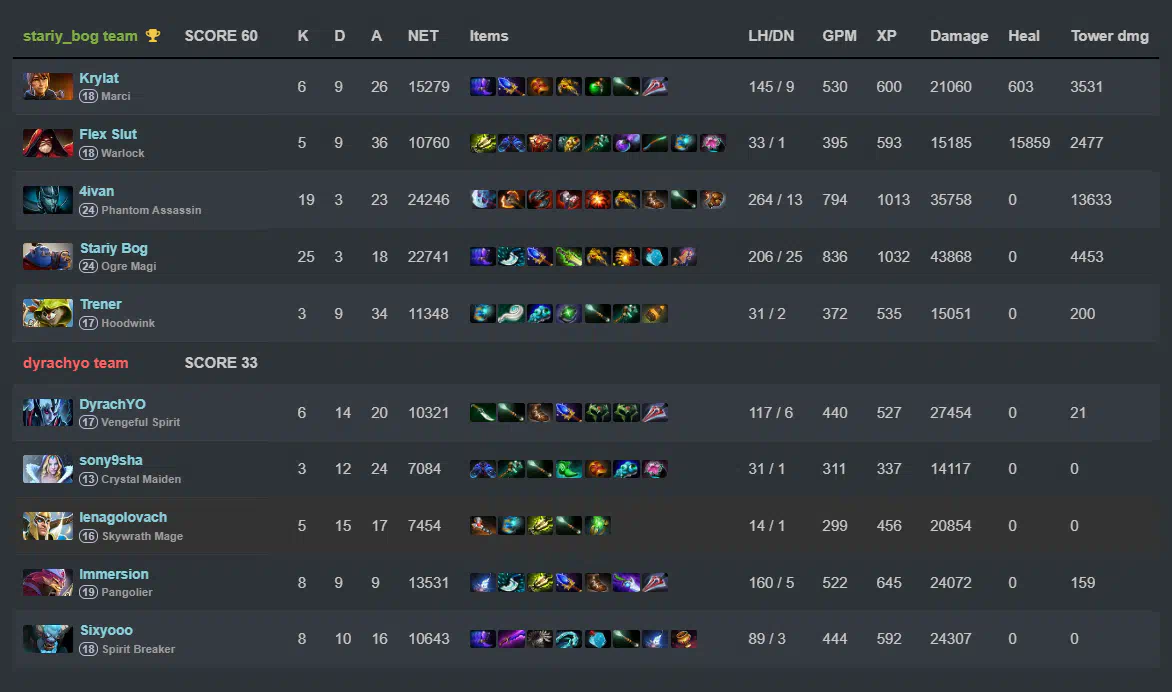The image size is (1172, 692).
Task: Click the Ogre Magi hero portrait
Action: 48,256
